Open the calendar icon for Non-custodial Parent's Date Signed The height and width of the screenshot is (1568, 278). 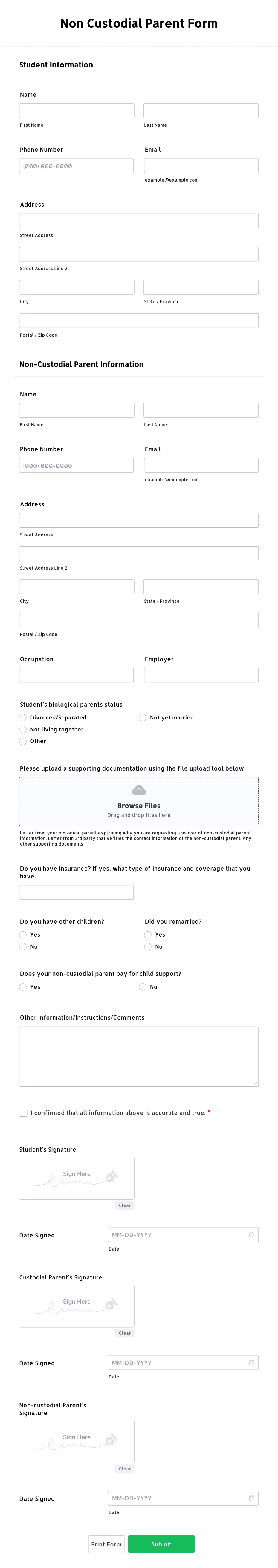(x=252, y=1499)
